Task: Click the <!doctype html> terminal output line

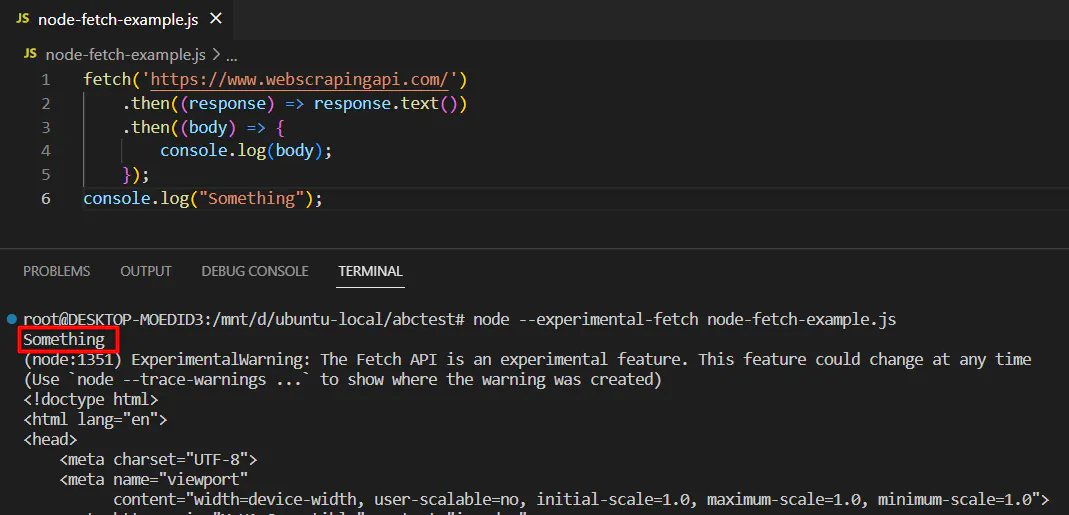Action: (x=91, y=399)
